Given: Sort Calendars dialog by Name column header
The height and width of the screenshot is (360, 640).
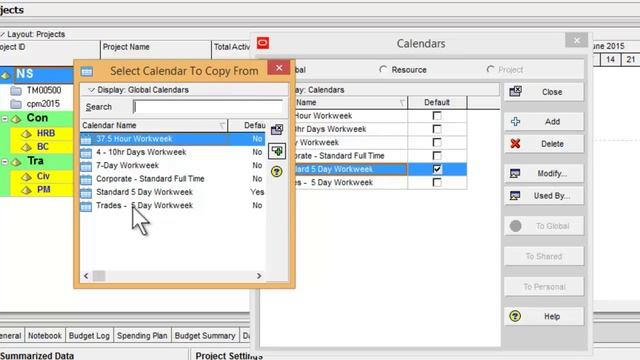Looking at the screenshot, I should tap(351, 102).
